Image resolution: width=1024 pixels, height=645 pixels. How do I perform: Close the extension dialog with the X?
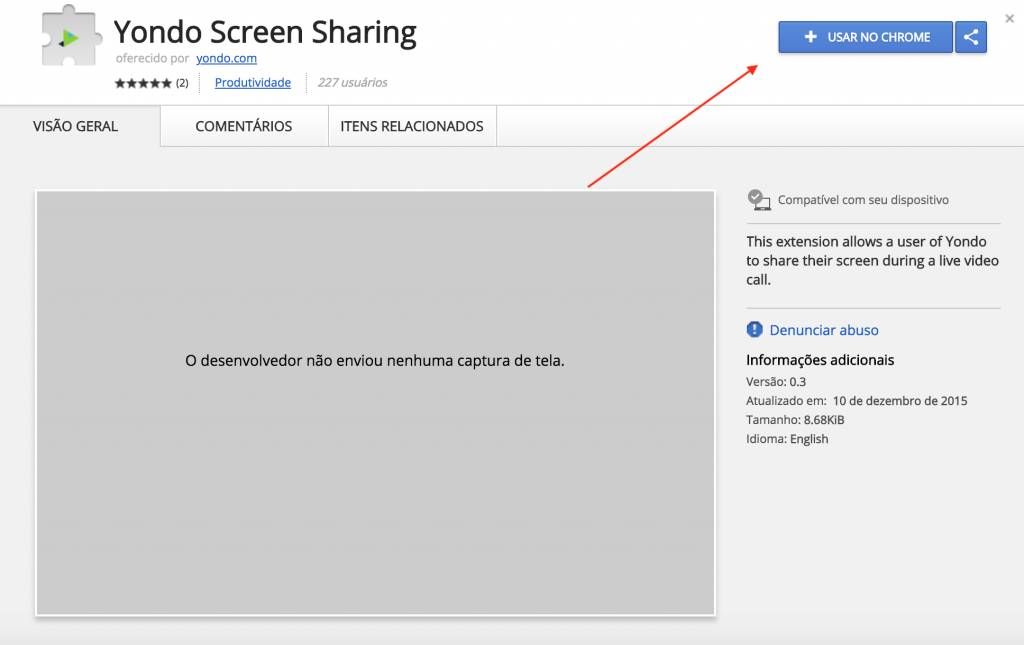pos(1010,18)
